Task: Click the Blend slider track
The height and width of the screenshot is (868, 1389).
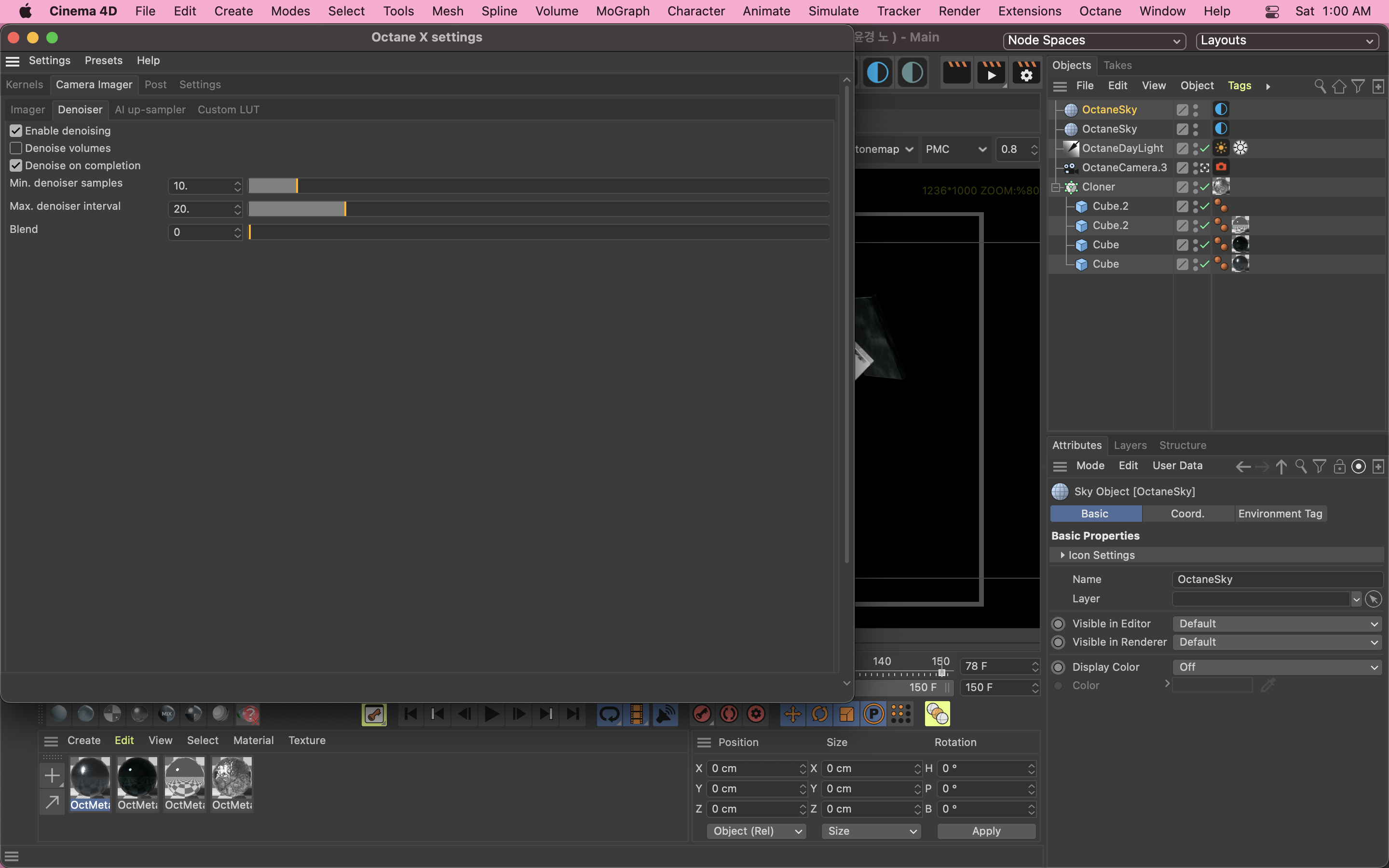Action: tap(538, 232)
